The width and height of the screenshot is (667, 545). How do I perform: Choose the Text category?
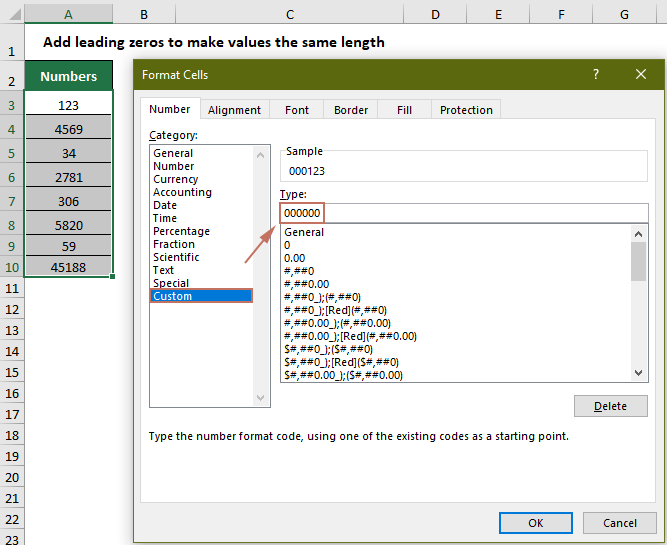163,270
